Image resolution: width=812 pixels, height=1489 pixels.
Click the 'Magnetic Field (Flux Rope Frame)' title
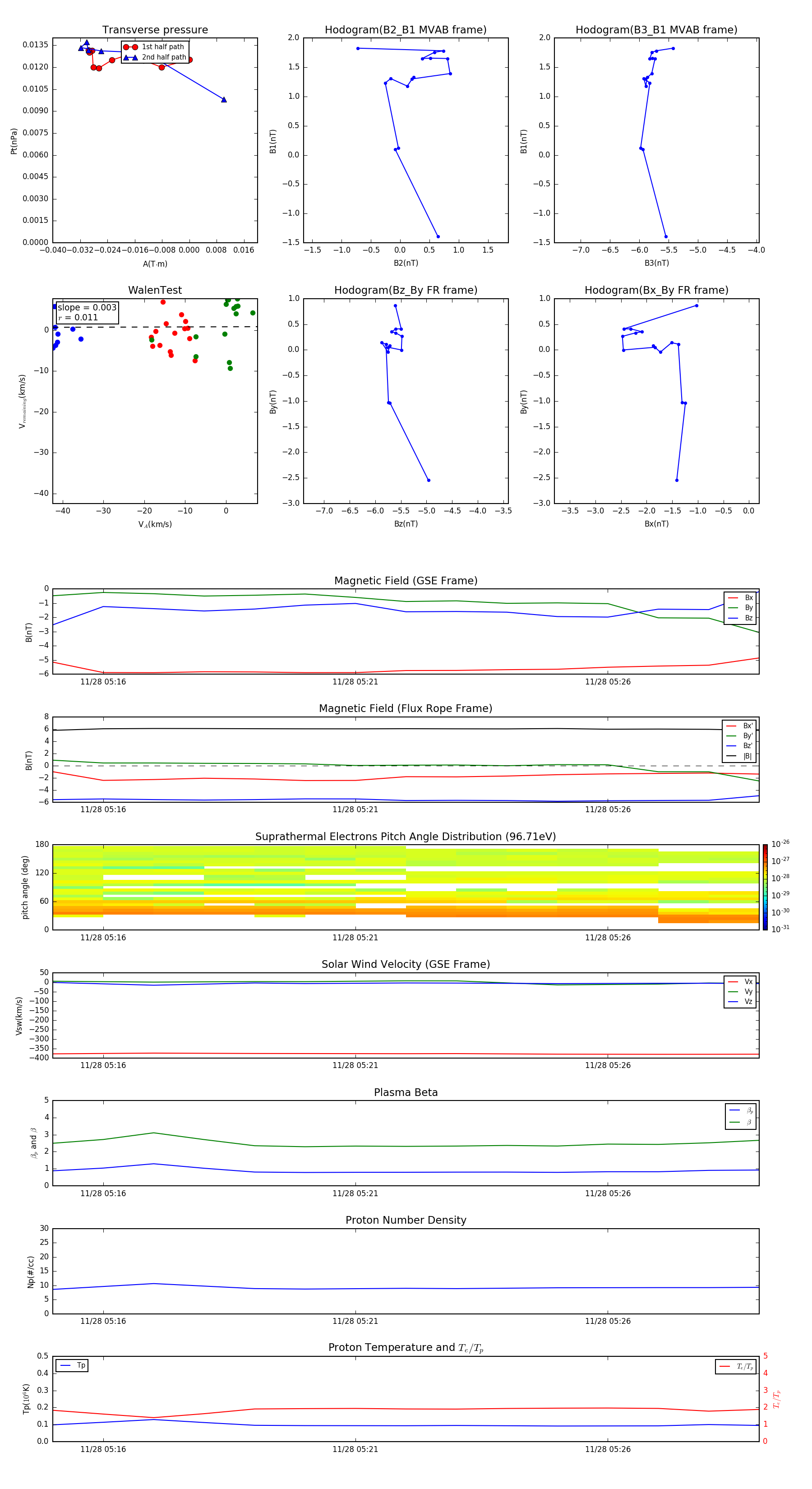[x=406, y=709]
